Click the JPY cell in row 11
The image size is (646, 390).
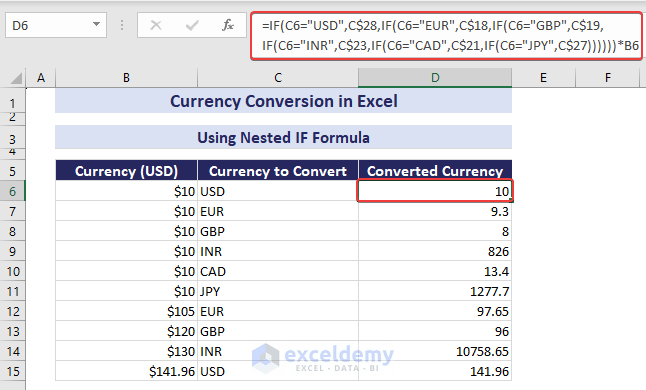point(278,291)
